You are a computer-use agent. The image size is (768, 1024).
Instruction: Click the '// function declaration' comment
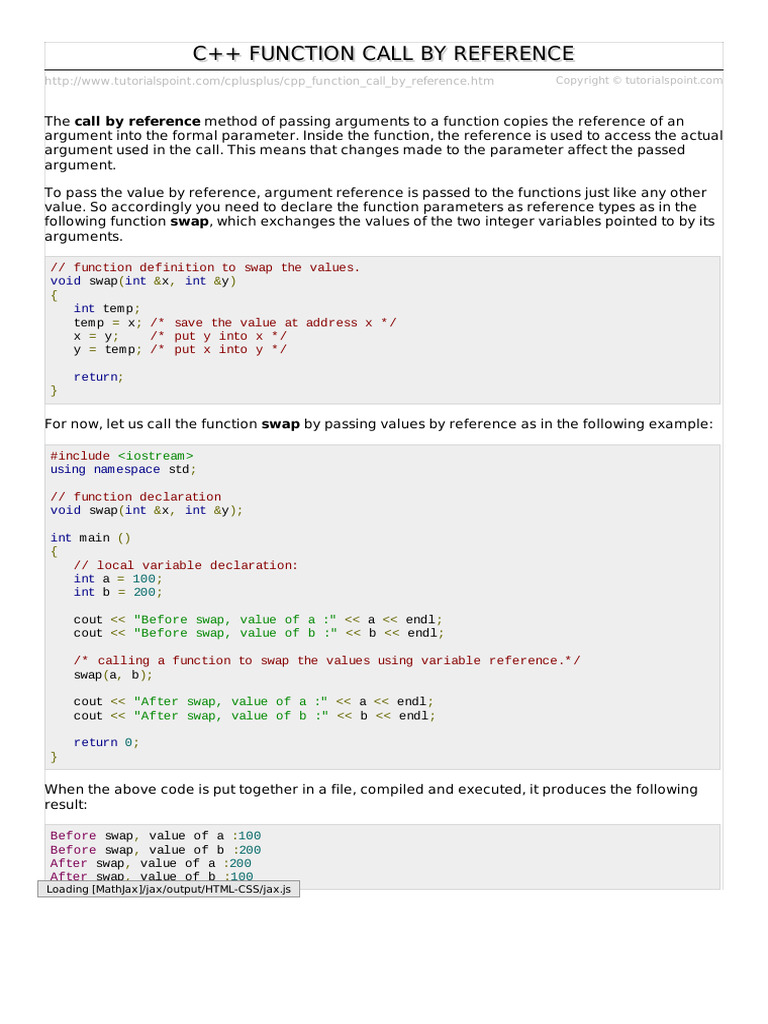click(x=136, y=497)
